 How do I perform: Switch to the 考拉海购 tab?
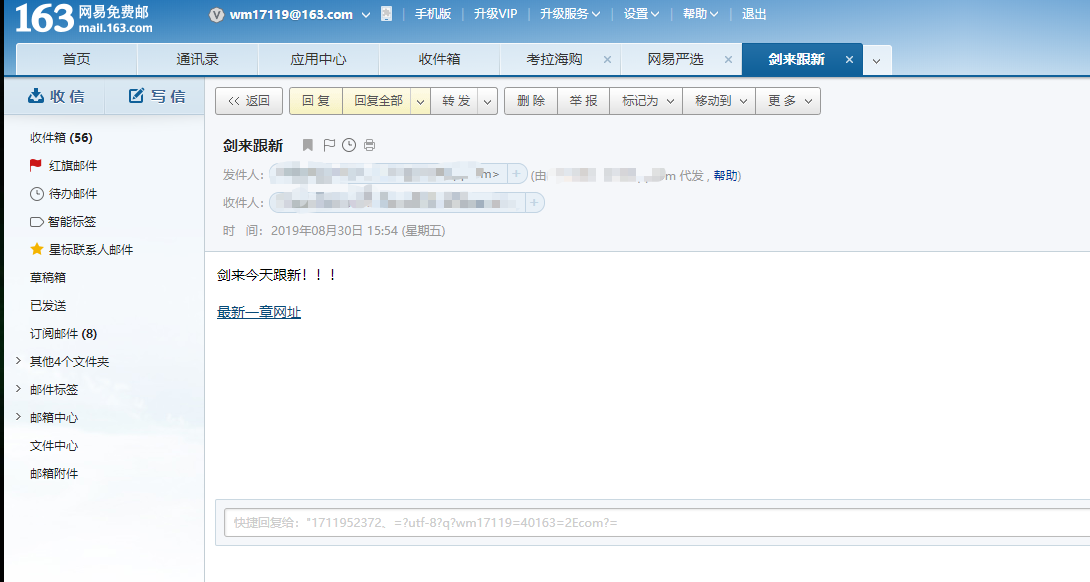click(x=554, y=60)
